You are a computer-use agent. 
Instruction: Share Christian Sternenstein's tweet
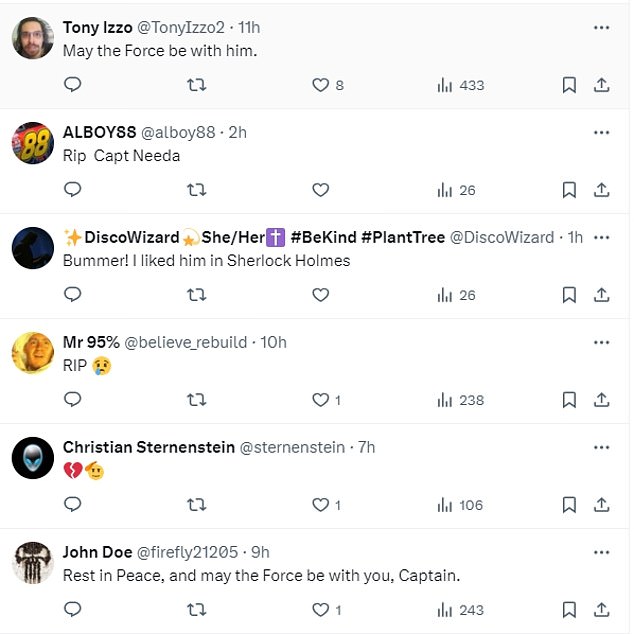(602, 505)
